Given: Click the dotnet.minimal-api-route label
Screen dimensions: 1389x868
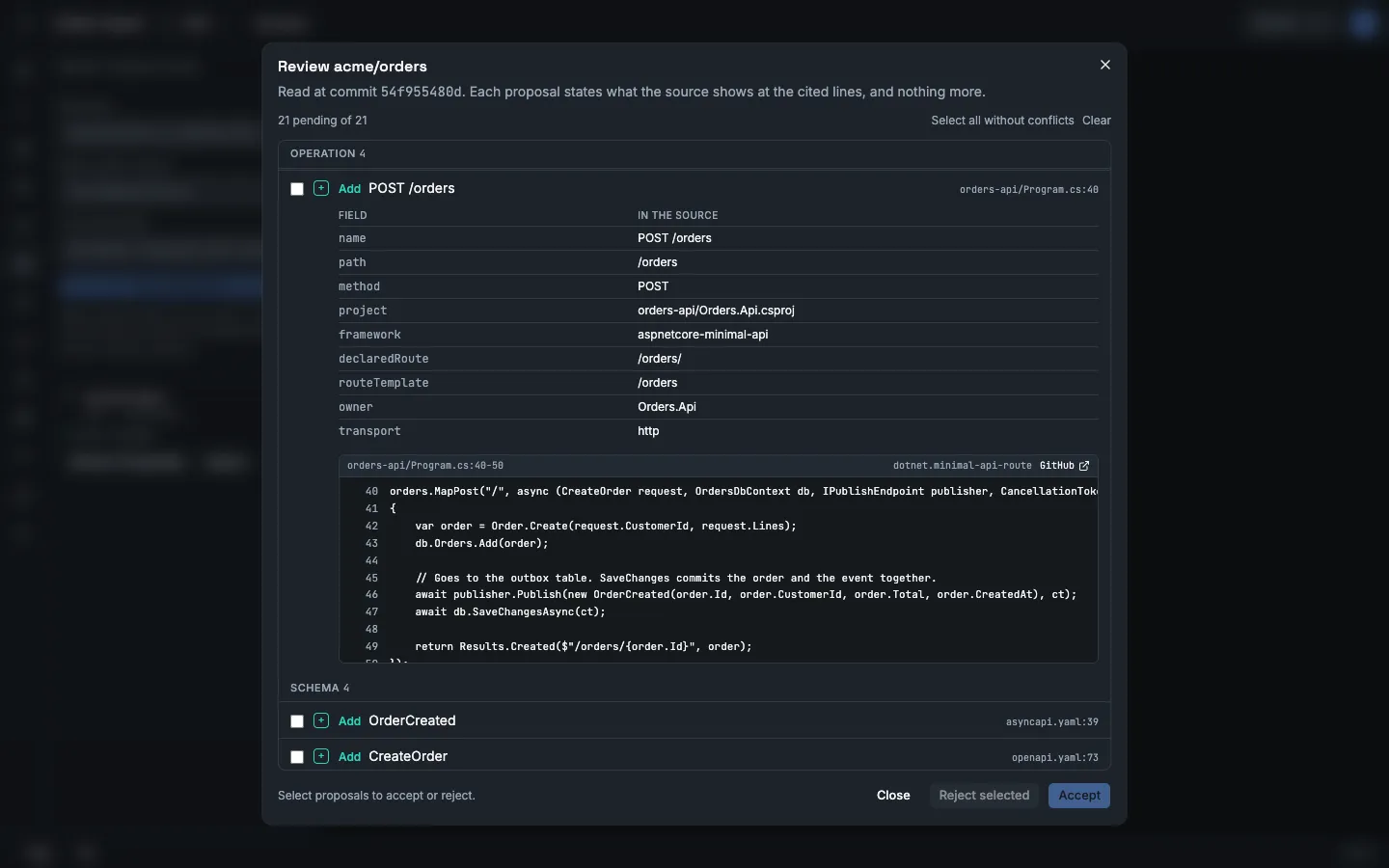Looking at the screenshot, I should [962, 466].
